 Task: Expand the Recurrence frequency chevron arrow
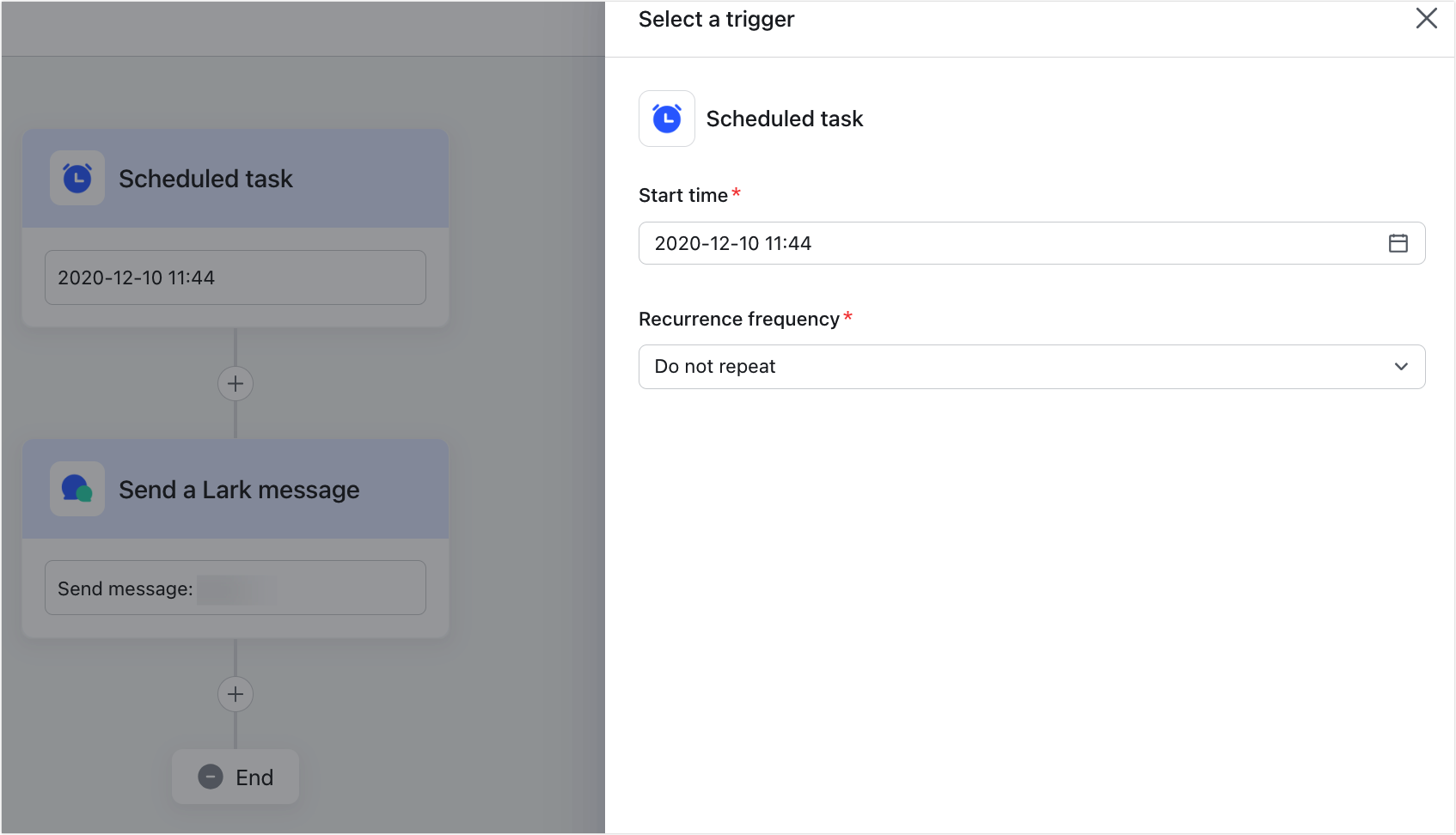(1401, 367)
